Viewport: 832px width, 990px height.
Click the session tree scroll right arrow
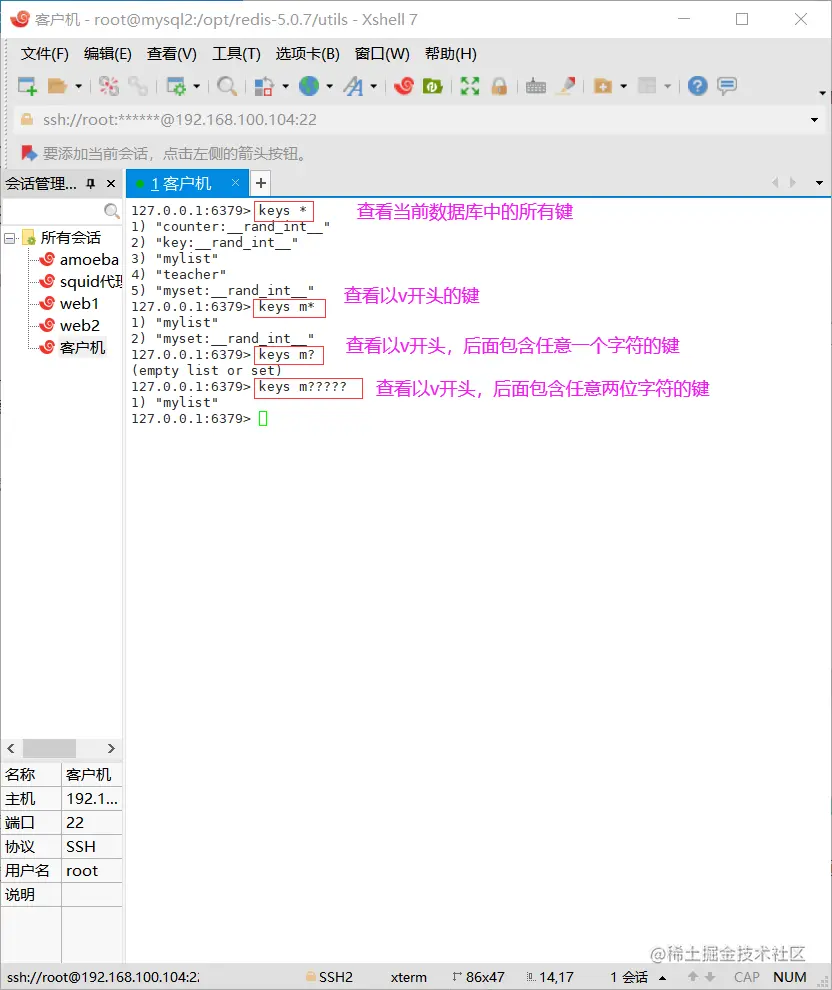(111, 749)
